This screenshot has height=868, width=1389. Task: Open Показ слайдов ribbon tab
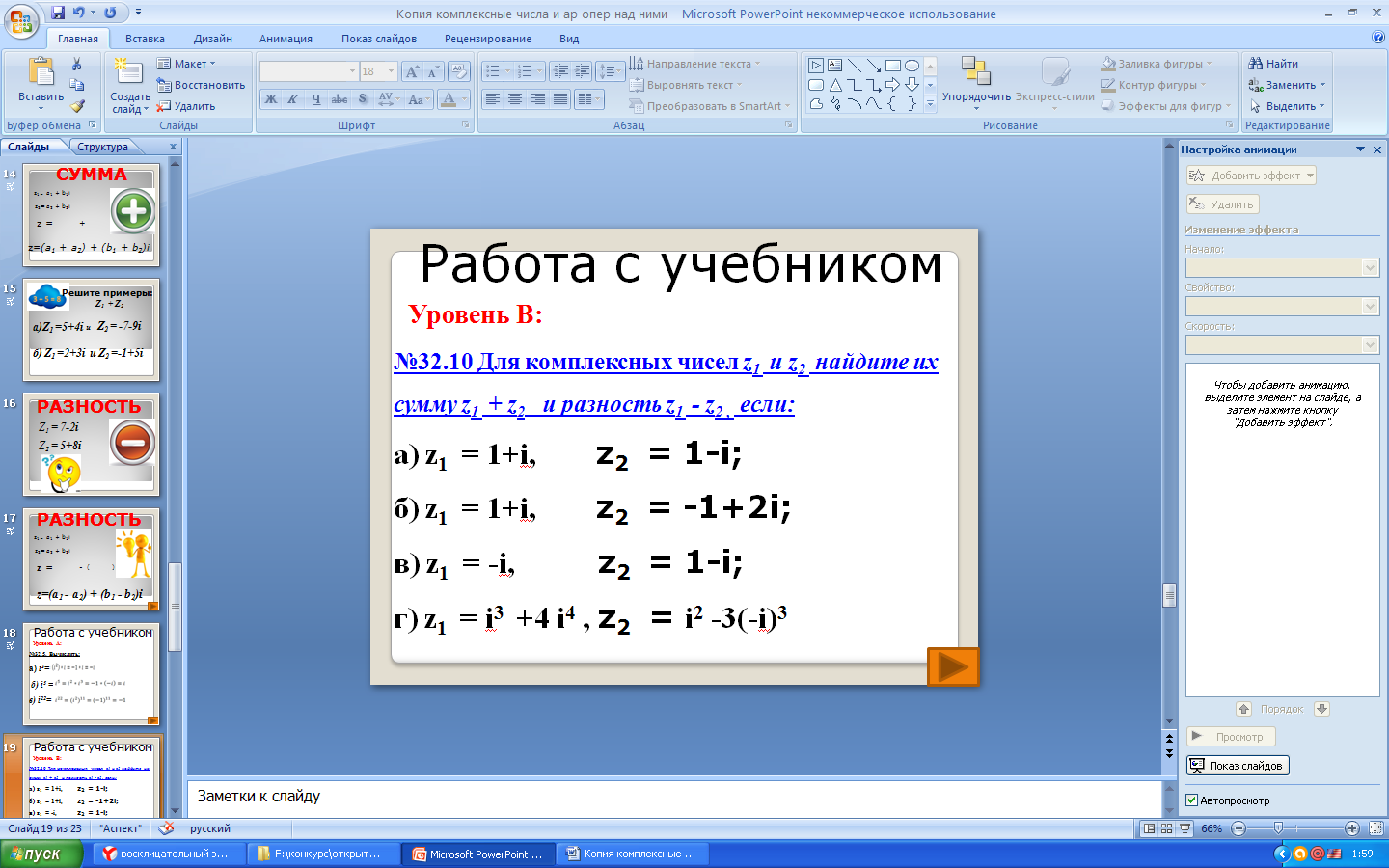click(x=378, y=39)
